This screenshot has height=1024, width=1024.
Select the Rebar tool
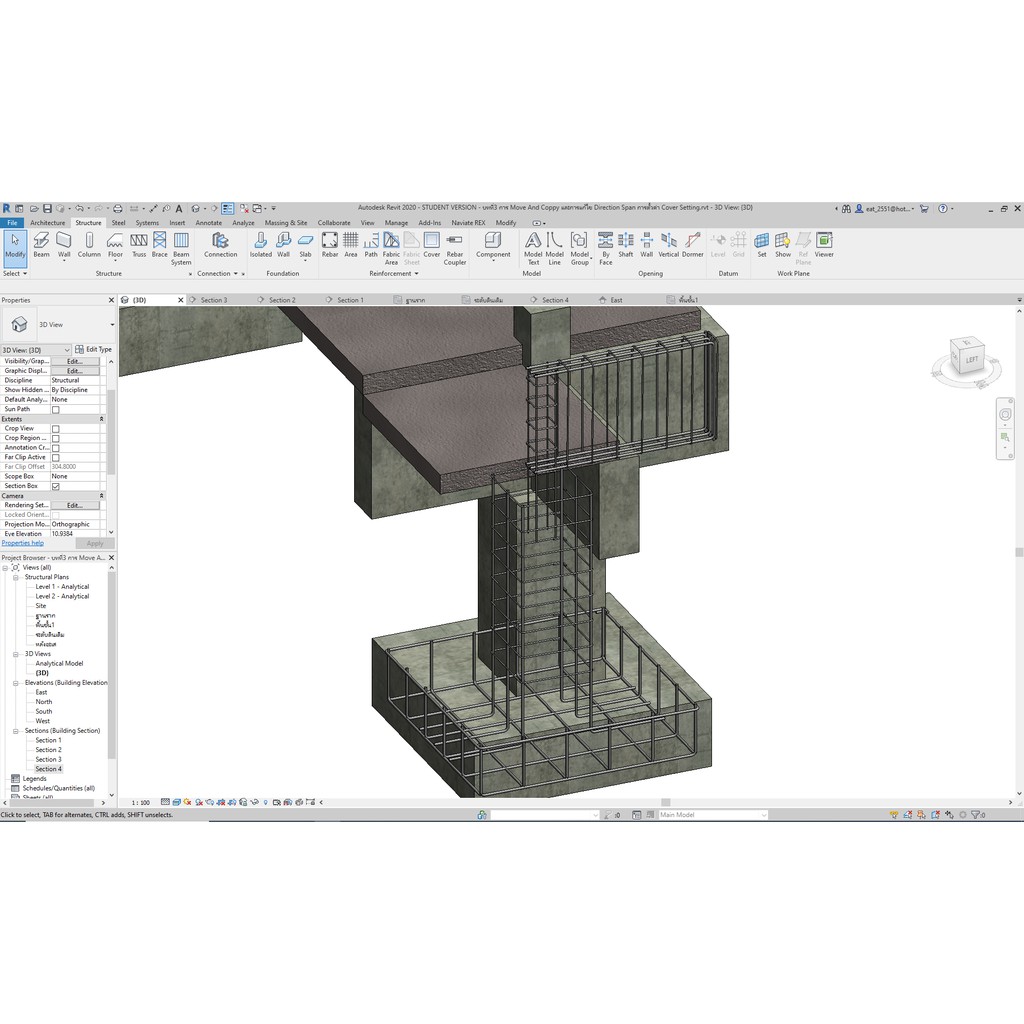click(330, 246)
